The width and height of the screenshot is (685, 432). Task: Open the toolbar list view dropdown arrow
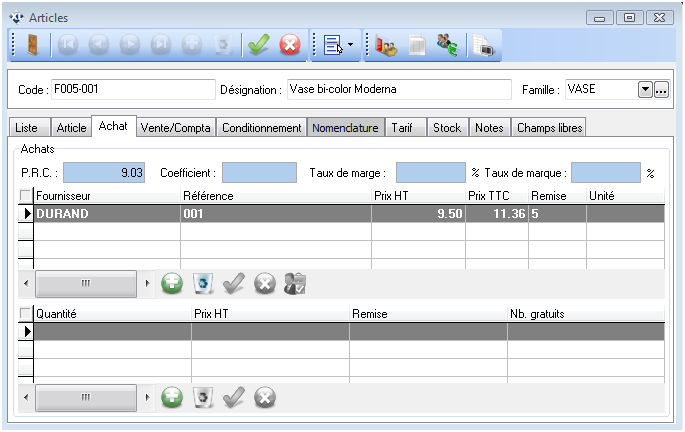coord(350,45)
